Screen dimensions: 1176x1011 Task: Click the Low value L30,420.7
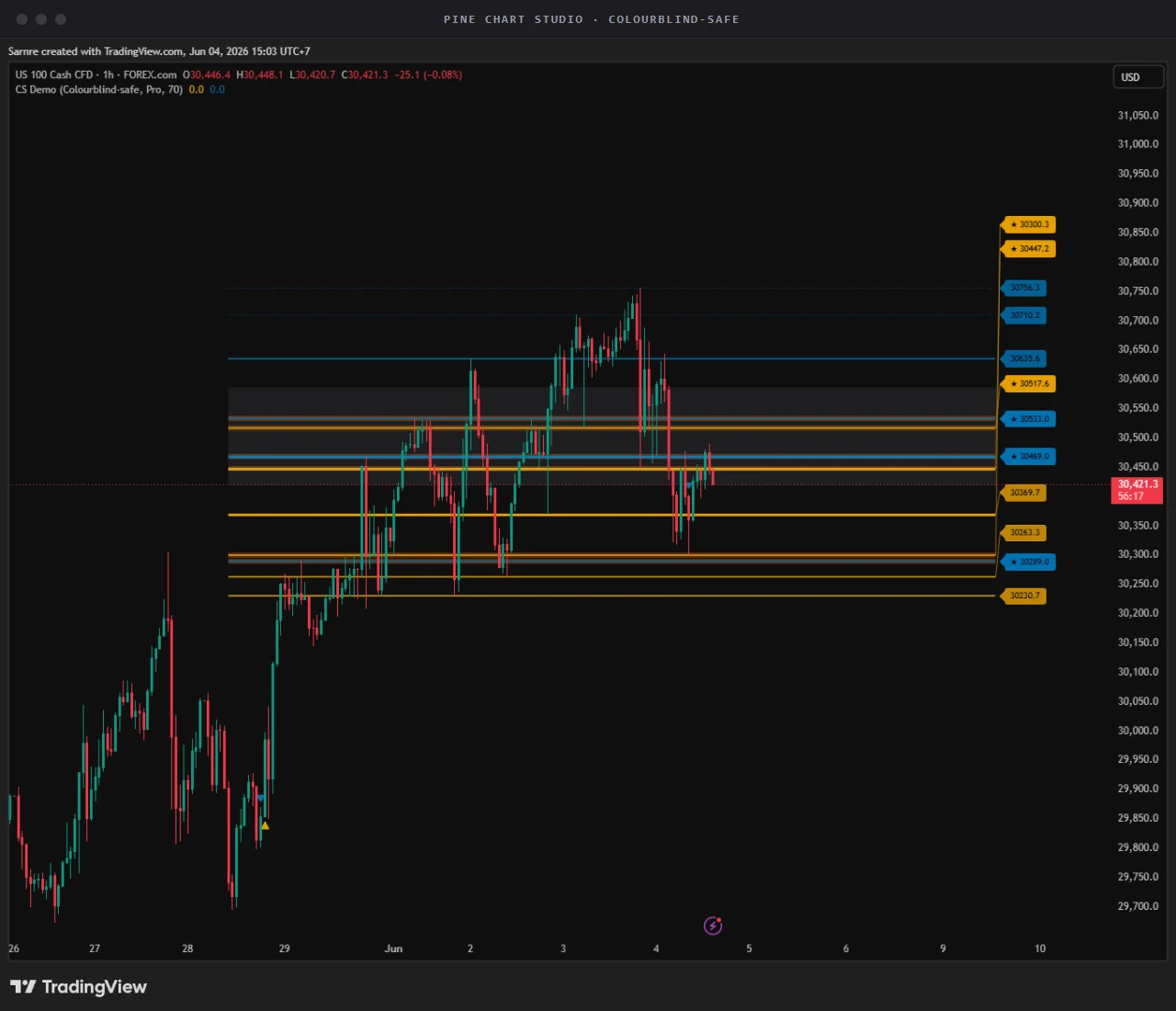[x=312, y=75]
